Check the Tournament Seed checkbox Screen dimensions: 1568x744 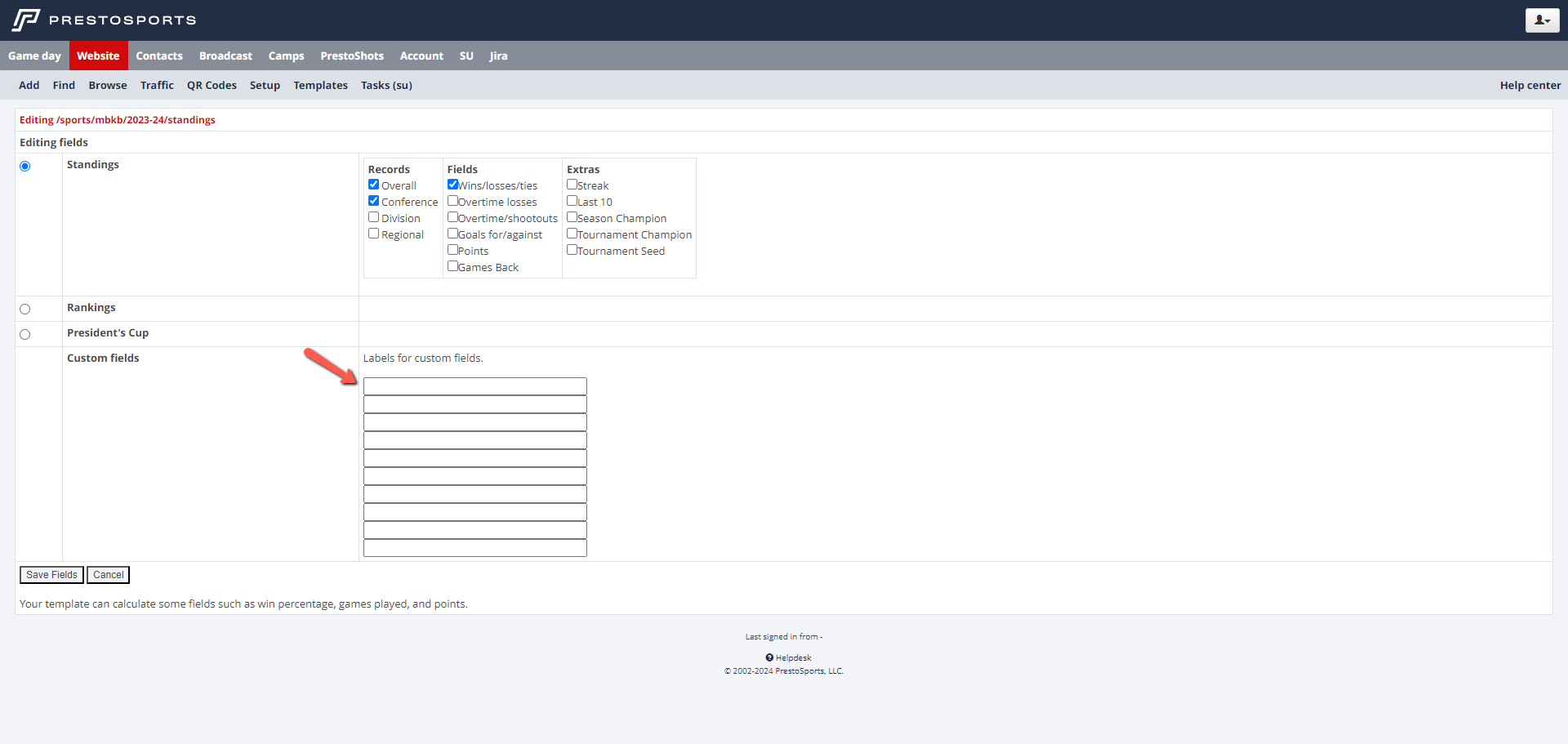pos(572,250)
